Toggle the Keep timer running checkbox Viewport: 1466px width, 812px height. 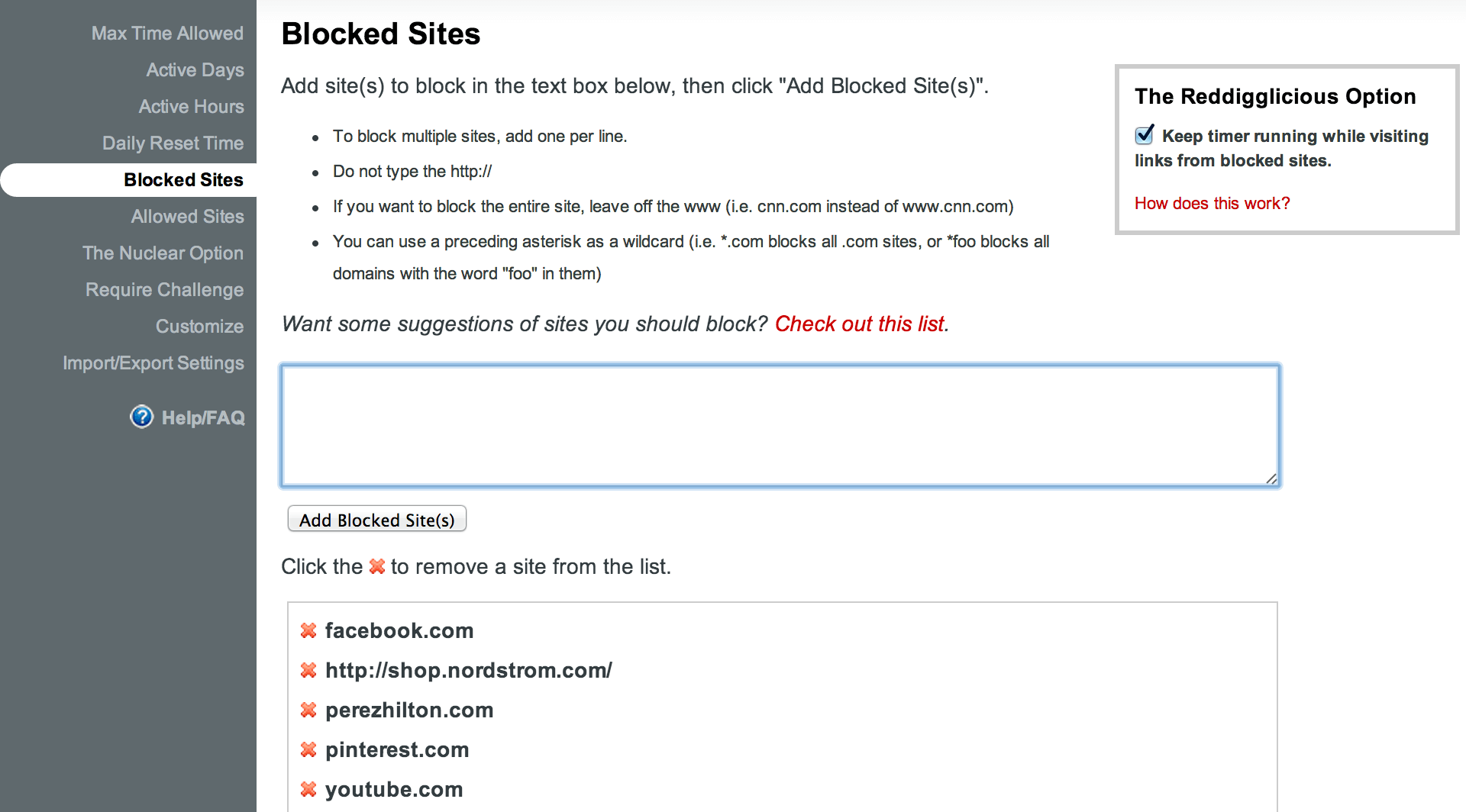(x=1145, y=135)
